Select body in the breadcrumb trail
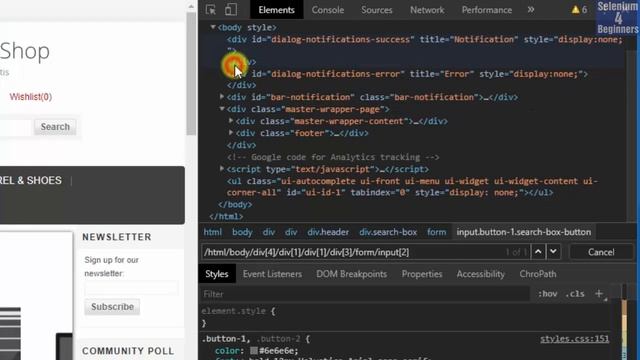 [x=242, y=232]
